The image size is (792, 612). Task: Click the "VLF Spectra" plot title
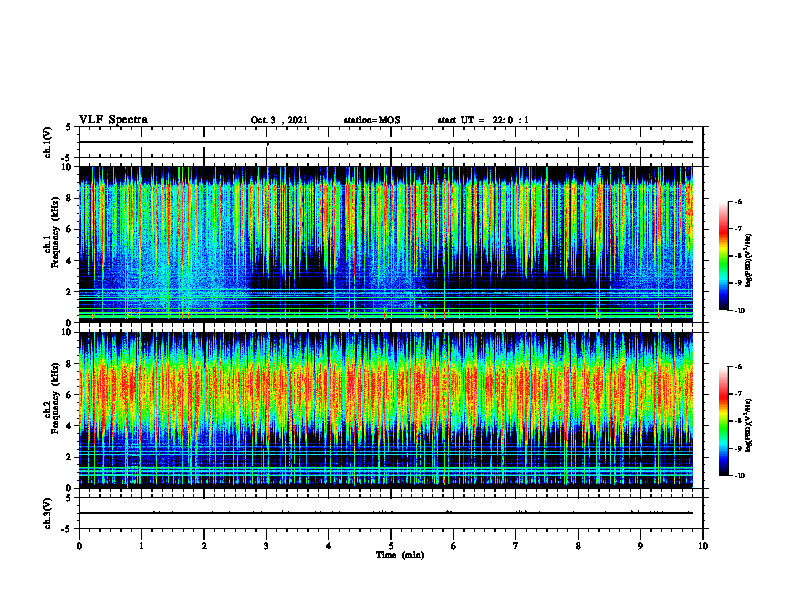[113, 120]
